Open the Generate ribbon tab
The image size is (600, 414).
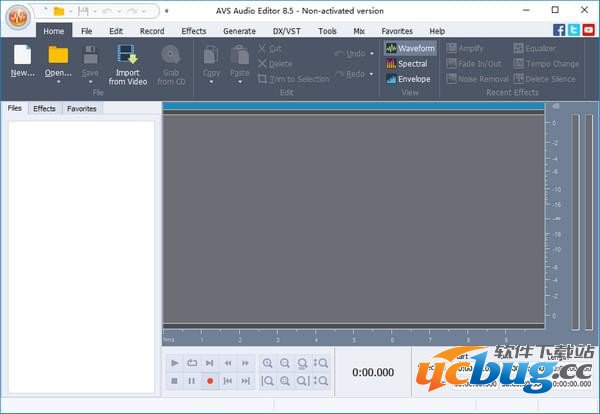pos(239,31)
